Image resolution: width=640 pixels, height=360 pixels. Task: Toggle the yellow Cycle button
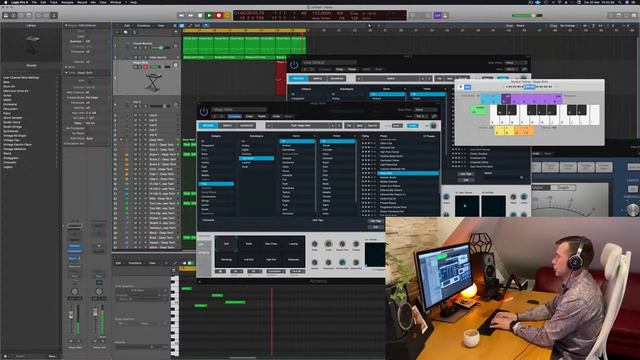228,16
